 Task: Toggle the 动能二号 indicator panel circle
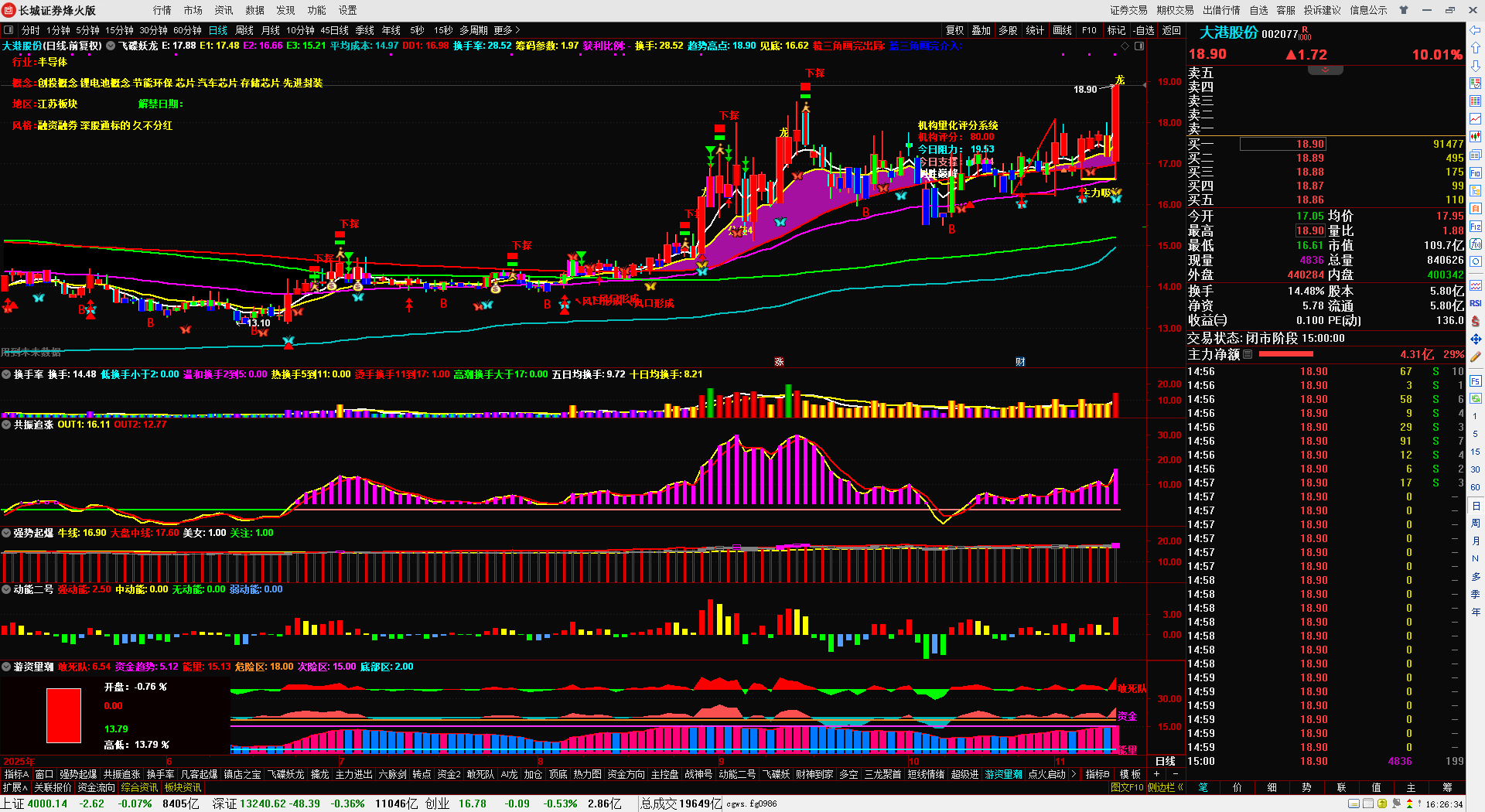(x=6, y=589)
